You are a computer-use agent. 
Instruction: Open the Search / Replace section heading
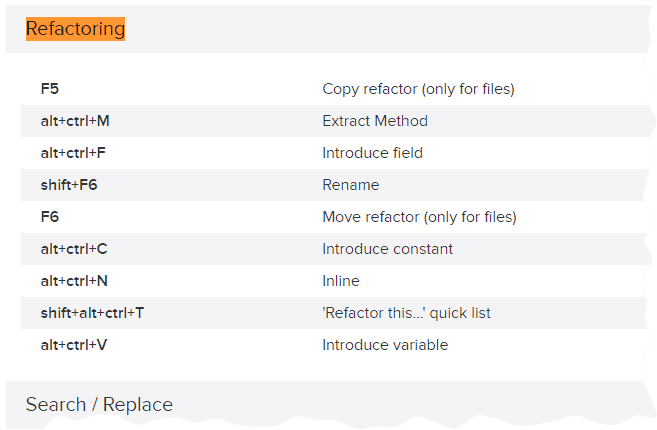99,405
